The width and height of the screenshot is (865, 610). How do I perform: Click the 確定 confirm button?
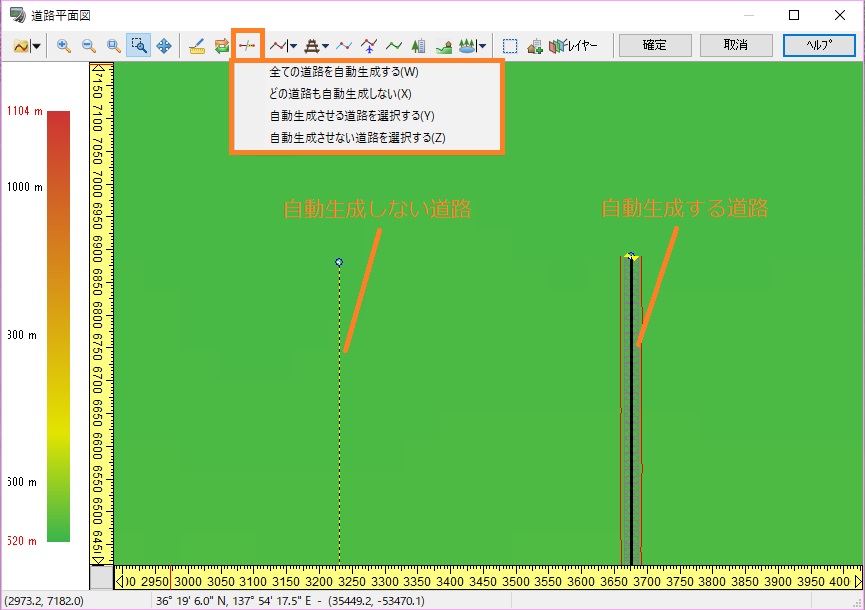[655, 45]
